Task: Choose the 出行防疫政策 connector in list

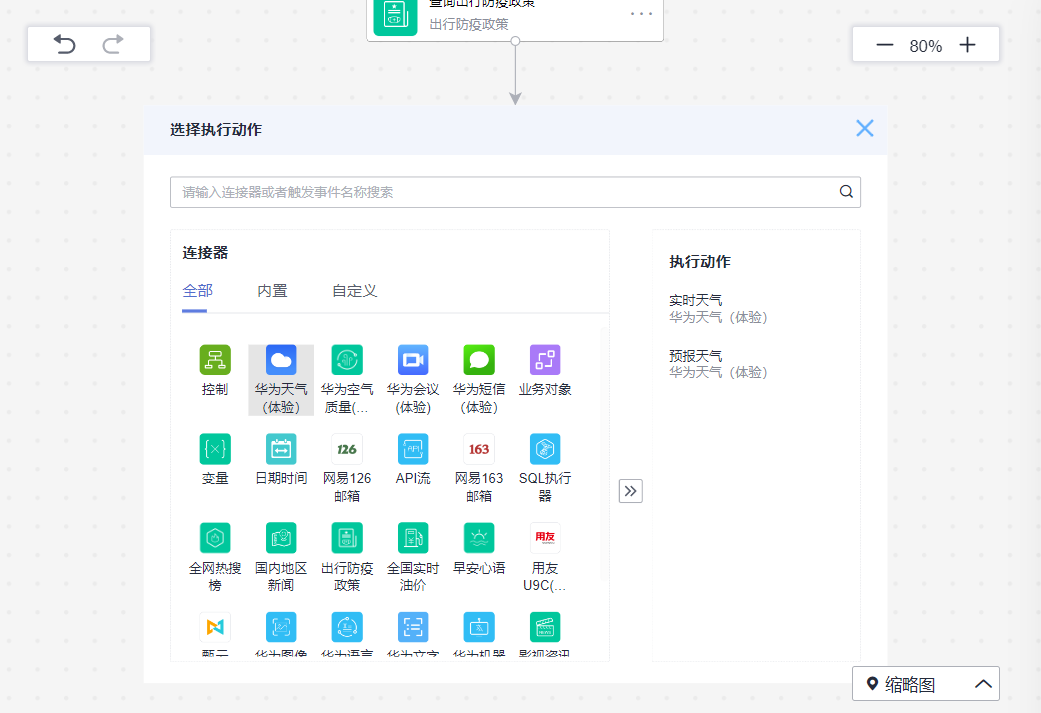Action: [x=347, y=558]
